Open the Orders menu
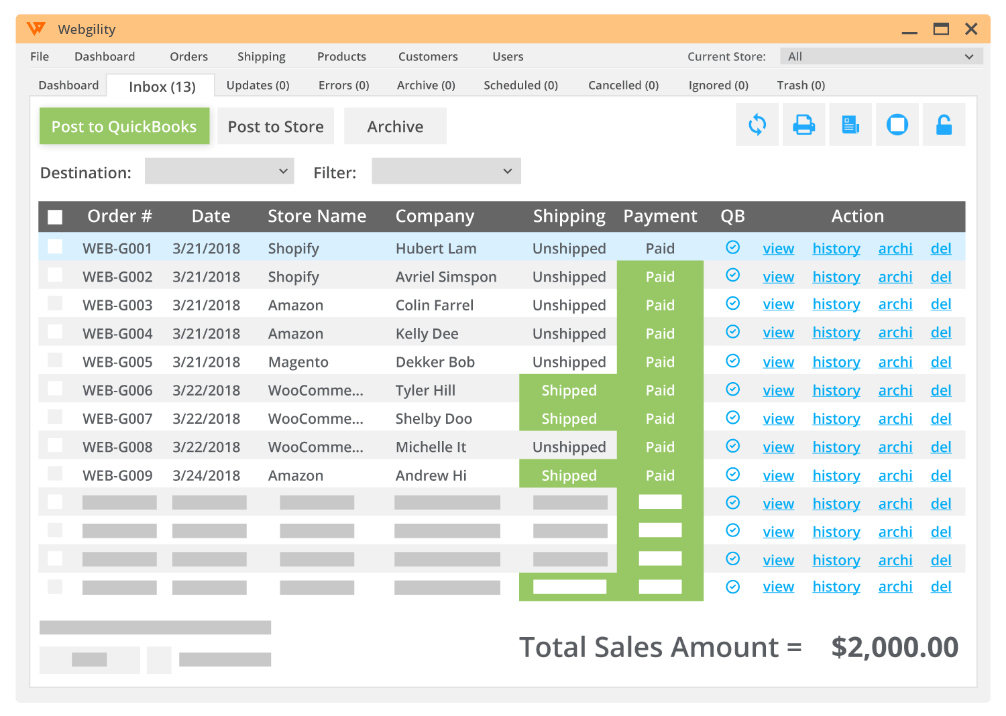This screenshot has height=716, width=1006. pyautogui.click(x=189, y=56)
